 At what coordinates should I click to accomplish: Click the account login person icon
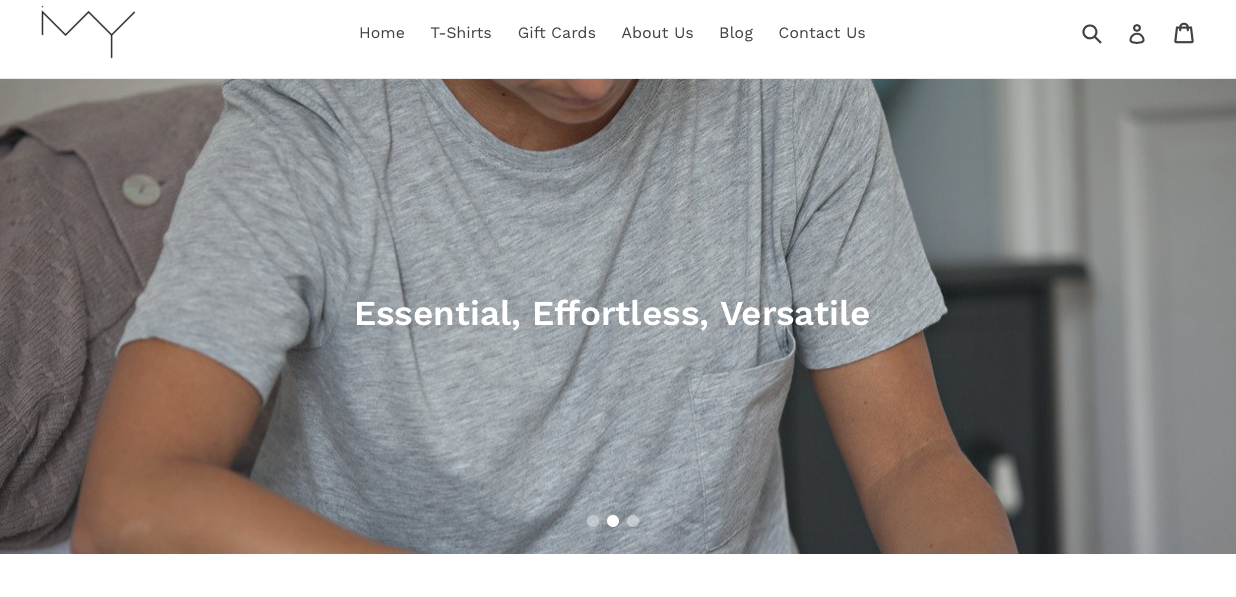pos(1137,34)
